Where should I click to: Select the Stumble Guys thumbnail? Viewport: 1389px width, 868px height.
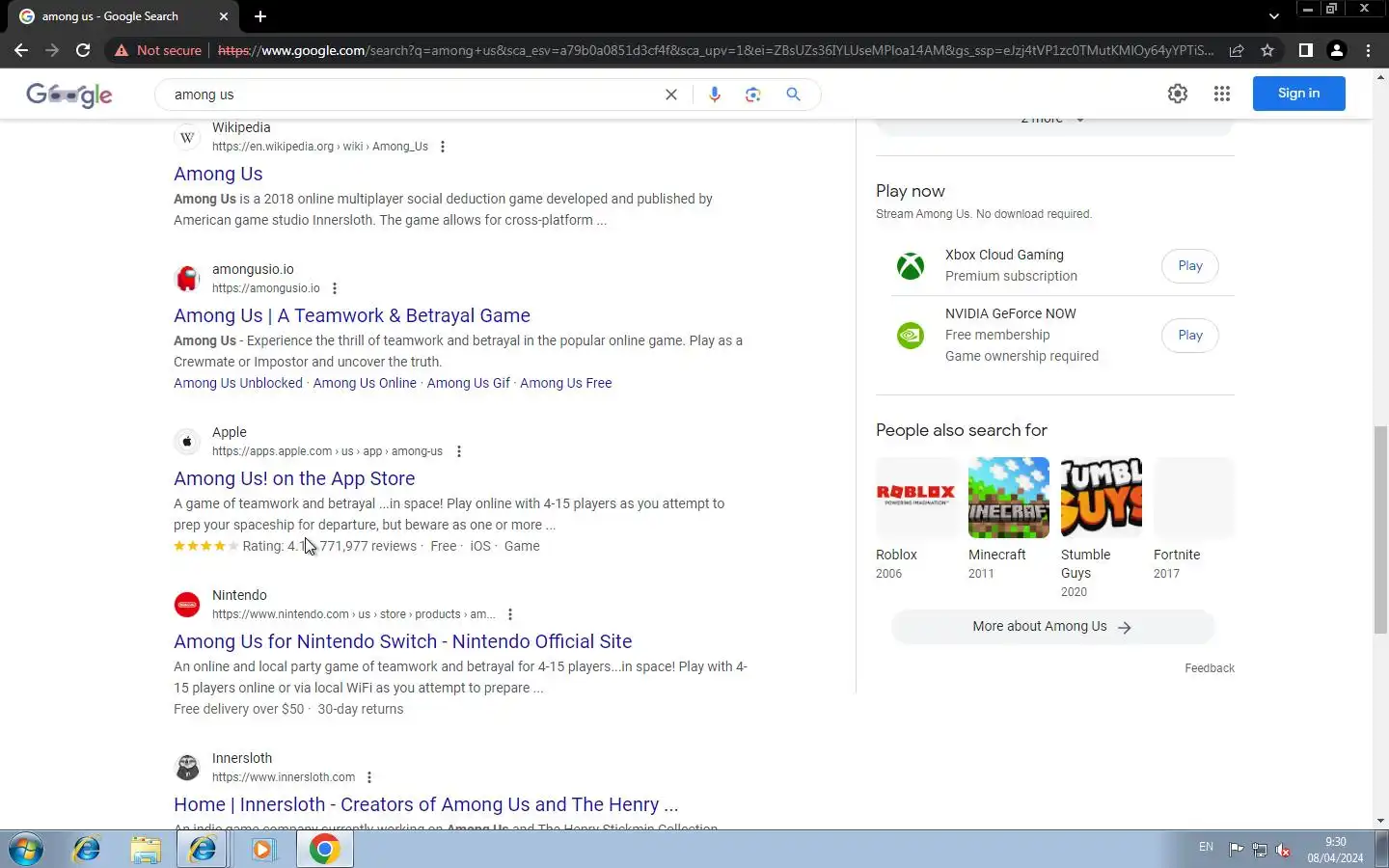pos(1102,497)
